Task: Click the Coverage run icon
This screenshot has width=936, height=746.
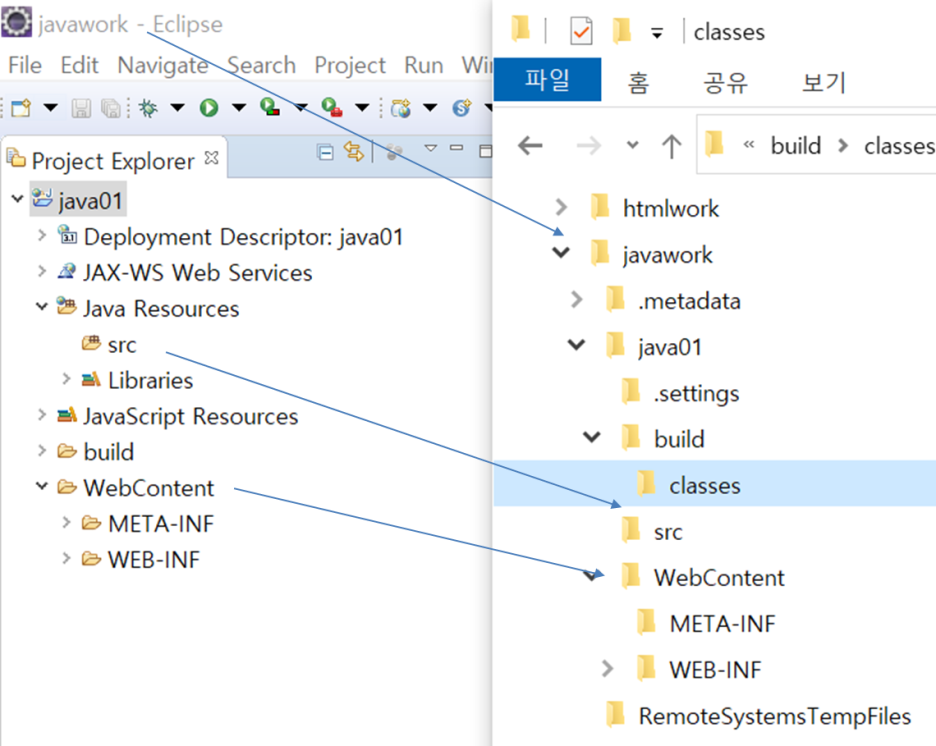Action: pyautogui.click(x=270, y=107)
